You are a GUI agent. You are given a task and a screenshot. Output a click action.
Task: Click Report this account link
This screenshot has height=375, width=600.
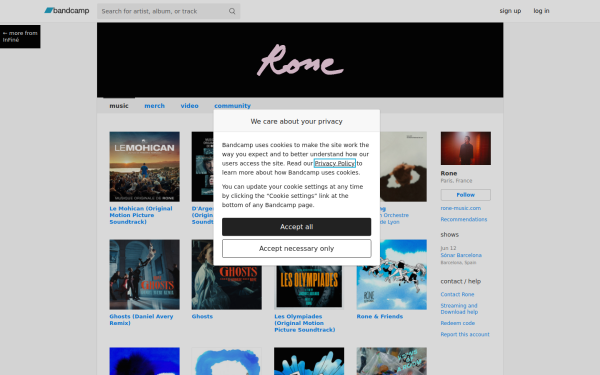(465, 334)
